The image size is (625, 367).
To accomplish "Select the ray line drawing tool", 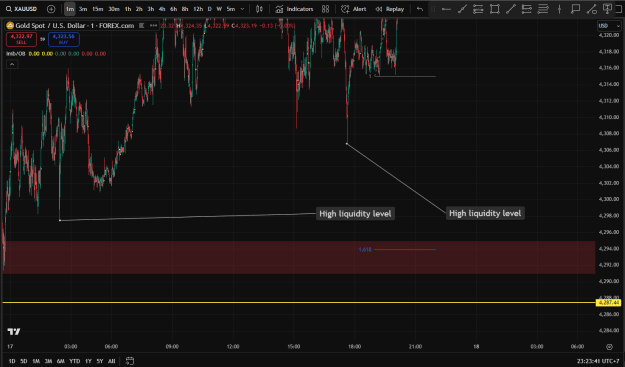I will tap(511, 9).
